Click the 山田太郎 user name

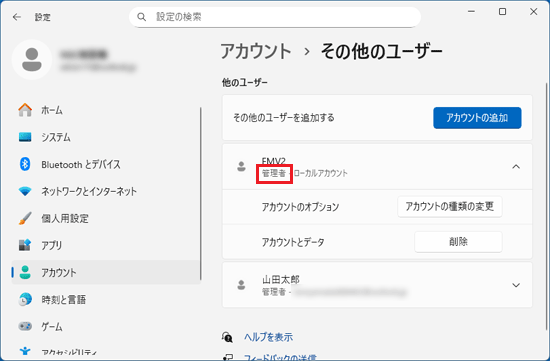281,280
